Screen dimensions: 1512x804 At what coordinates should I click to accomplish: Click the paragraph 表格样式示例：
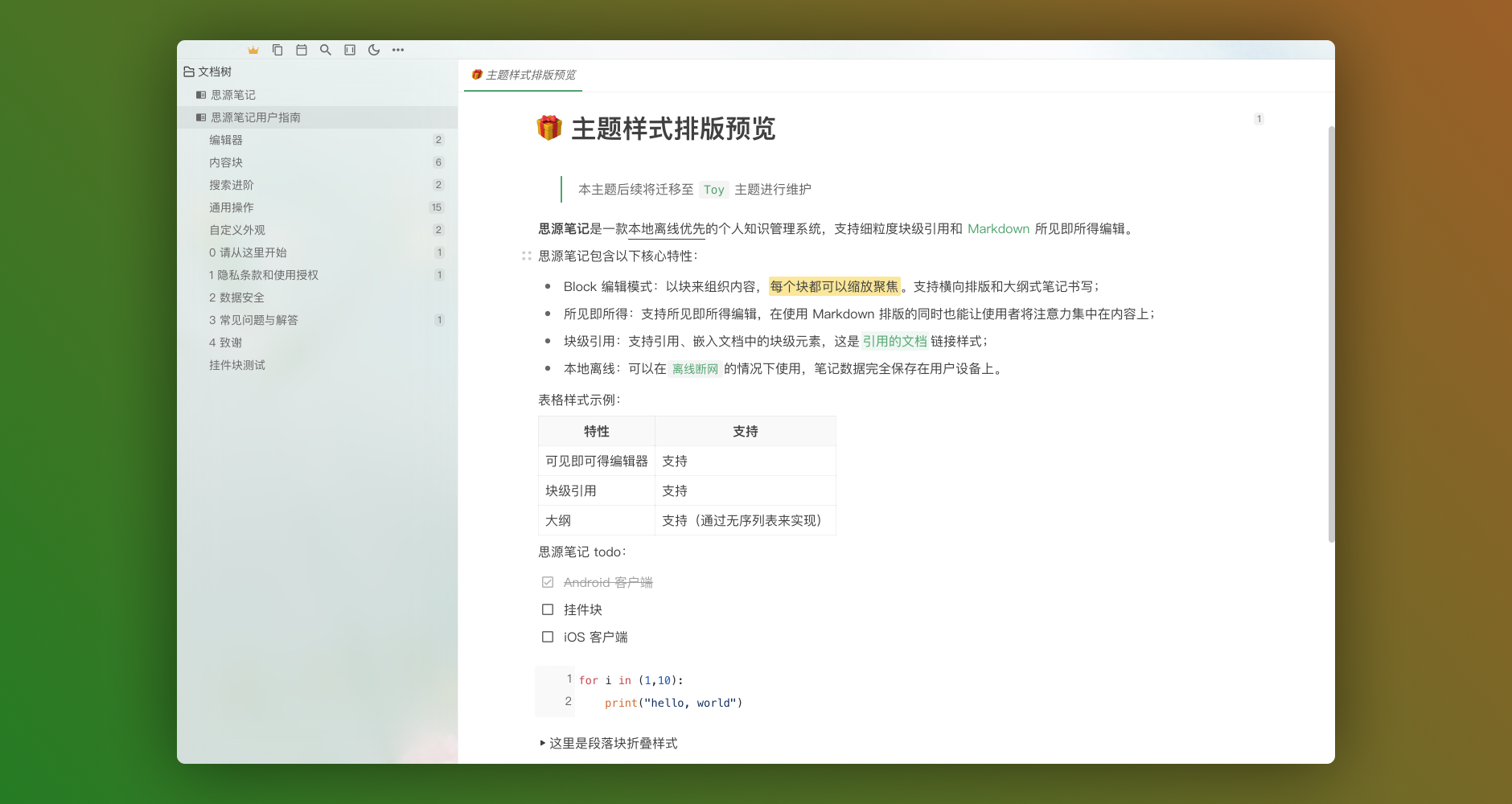pyautogui.click(x=580, y=400)
